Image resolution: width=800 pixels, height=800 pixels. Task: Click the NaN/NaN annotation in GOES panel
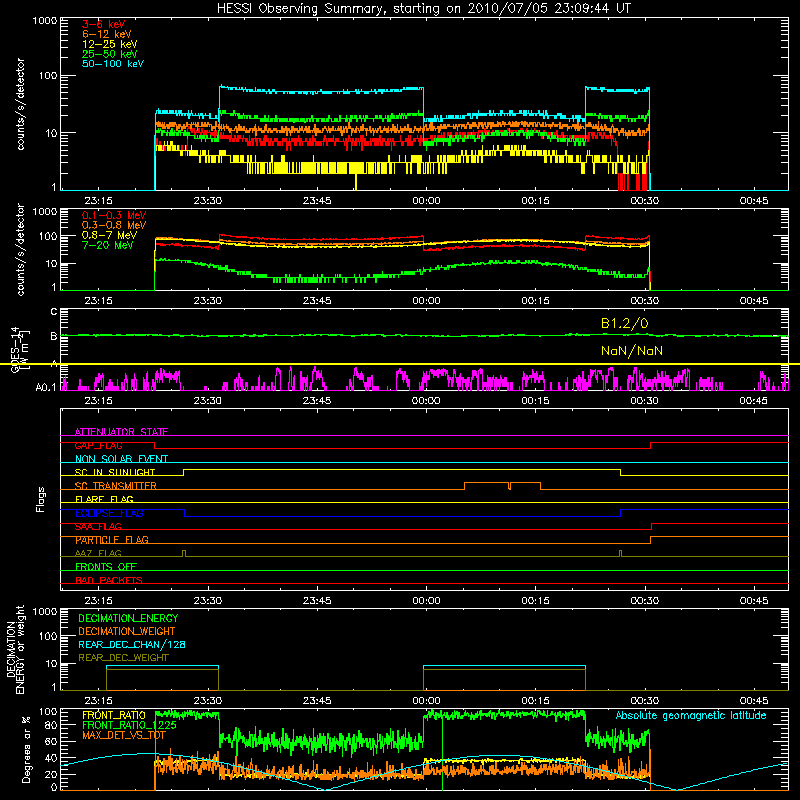point(632,351)
